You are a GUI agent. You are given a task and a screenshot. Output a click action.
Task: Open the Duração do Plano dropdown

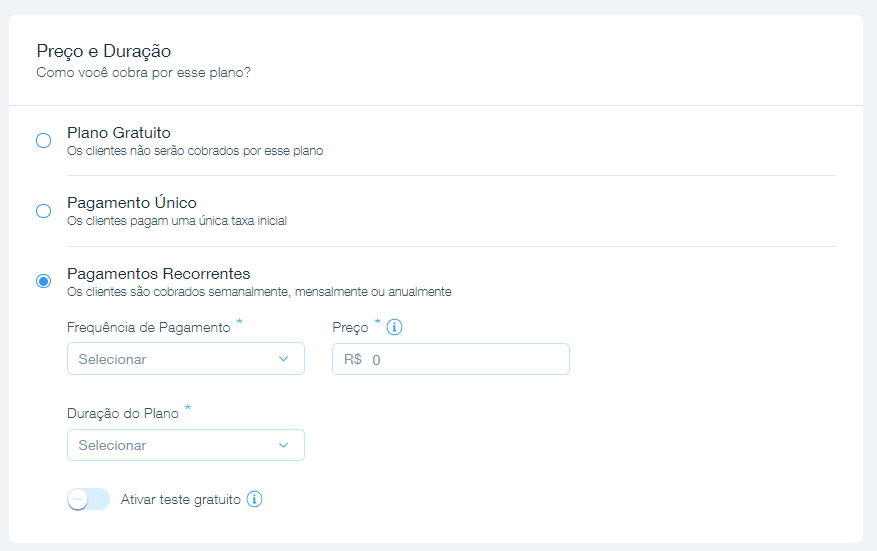pyautogui.click(x=186, y=445)
